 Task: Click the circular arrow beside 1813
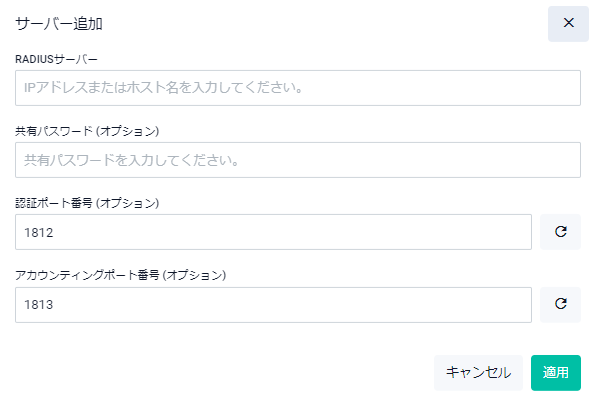tap(560, 304)
